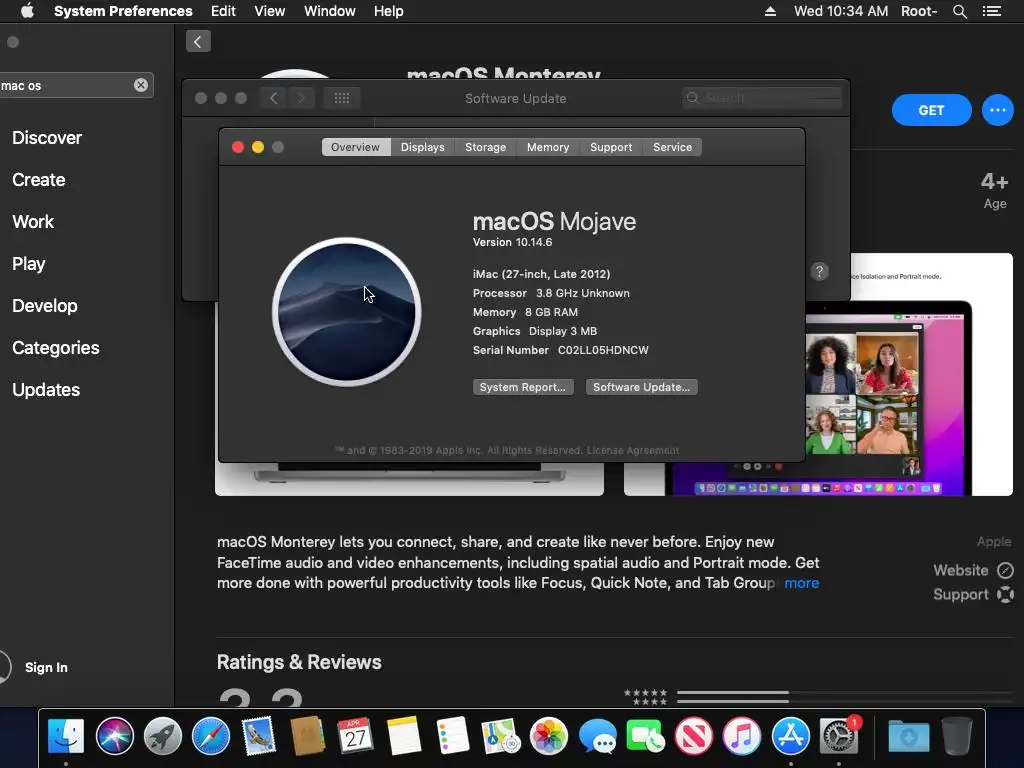1024x768 pixels.
Task: Open Finder from the Dock
Action: 66,736
